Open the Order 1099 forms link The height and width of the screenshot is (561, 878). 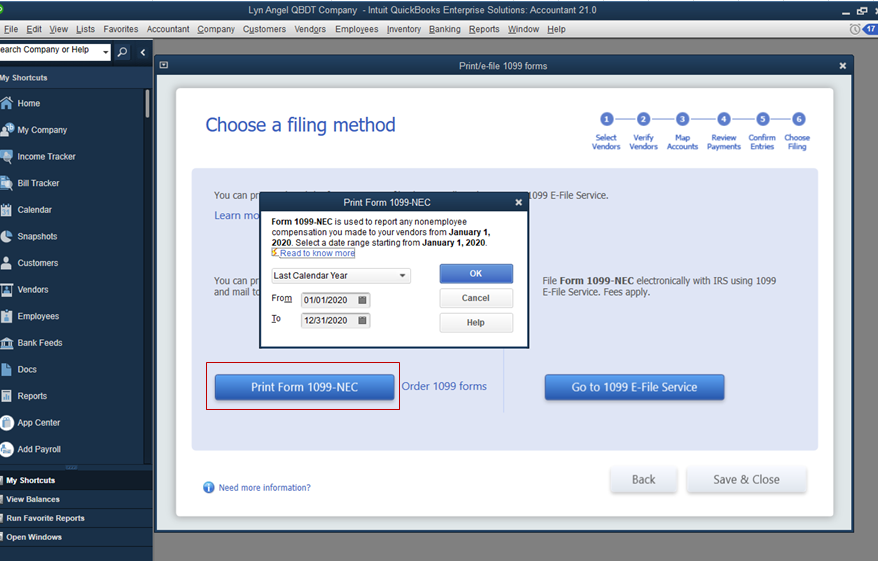pyautogui.click(x=444, y=386)
